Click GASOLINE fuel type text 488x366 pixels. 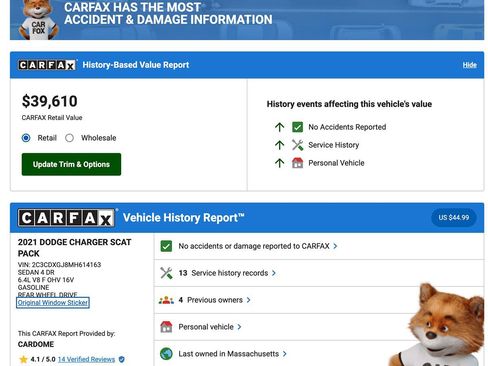click(x=33, y=287)
